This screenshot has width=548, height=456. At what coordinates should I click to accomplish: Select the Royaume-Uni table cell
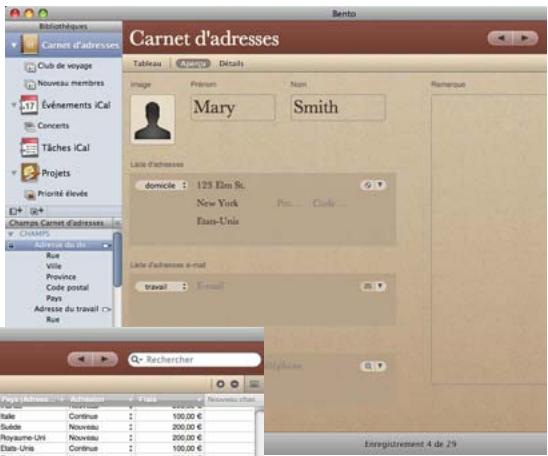click(33, 437)
